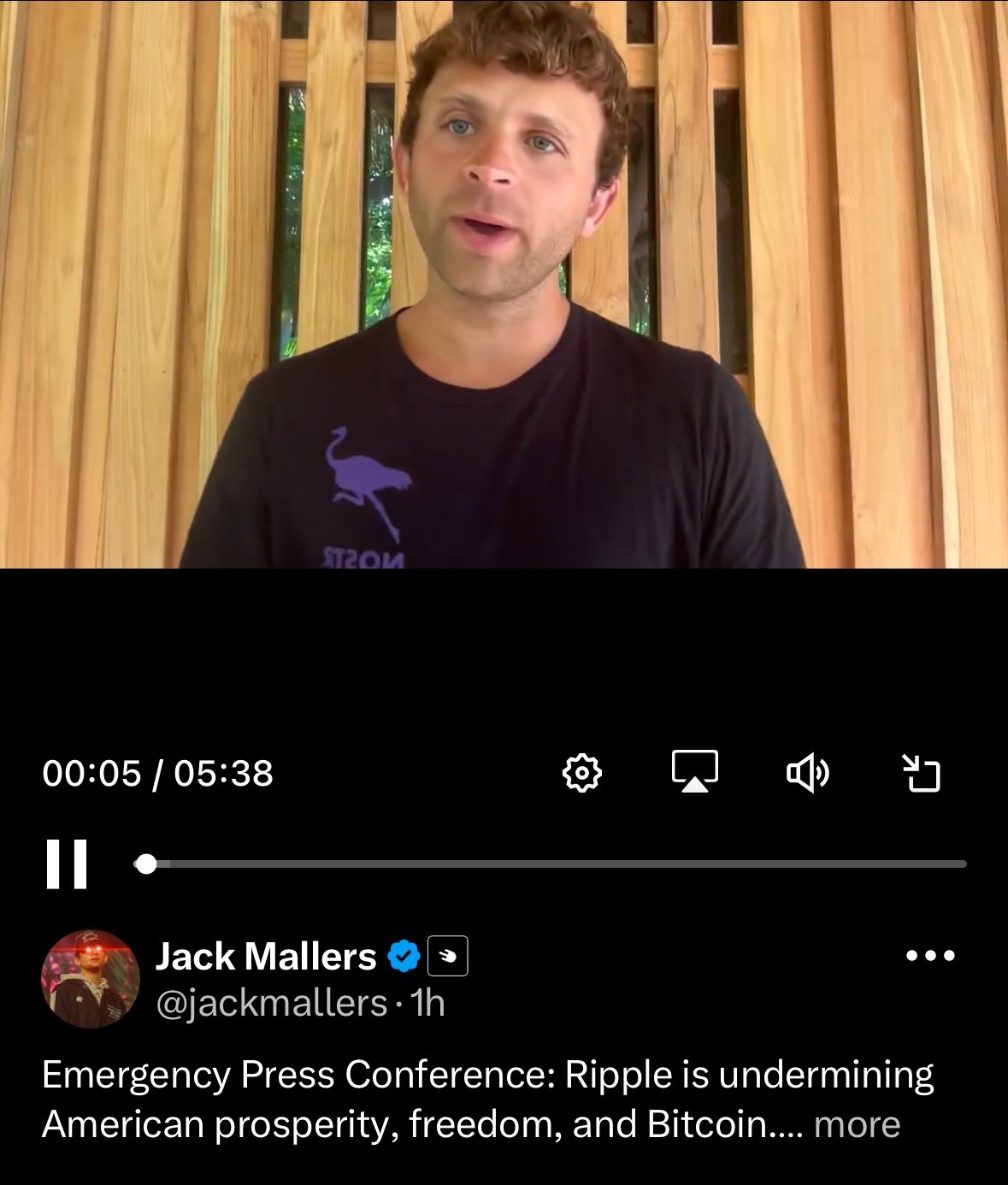Tap the blue verified checkmark badge

(404, 956)
